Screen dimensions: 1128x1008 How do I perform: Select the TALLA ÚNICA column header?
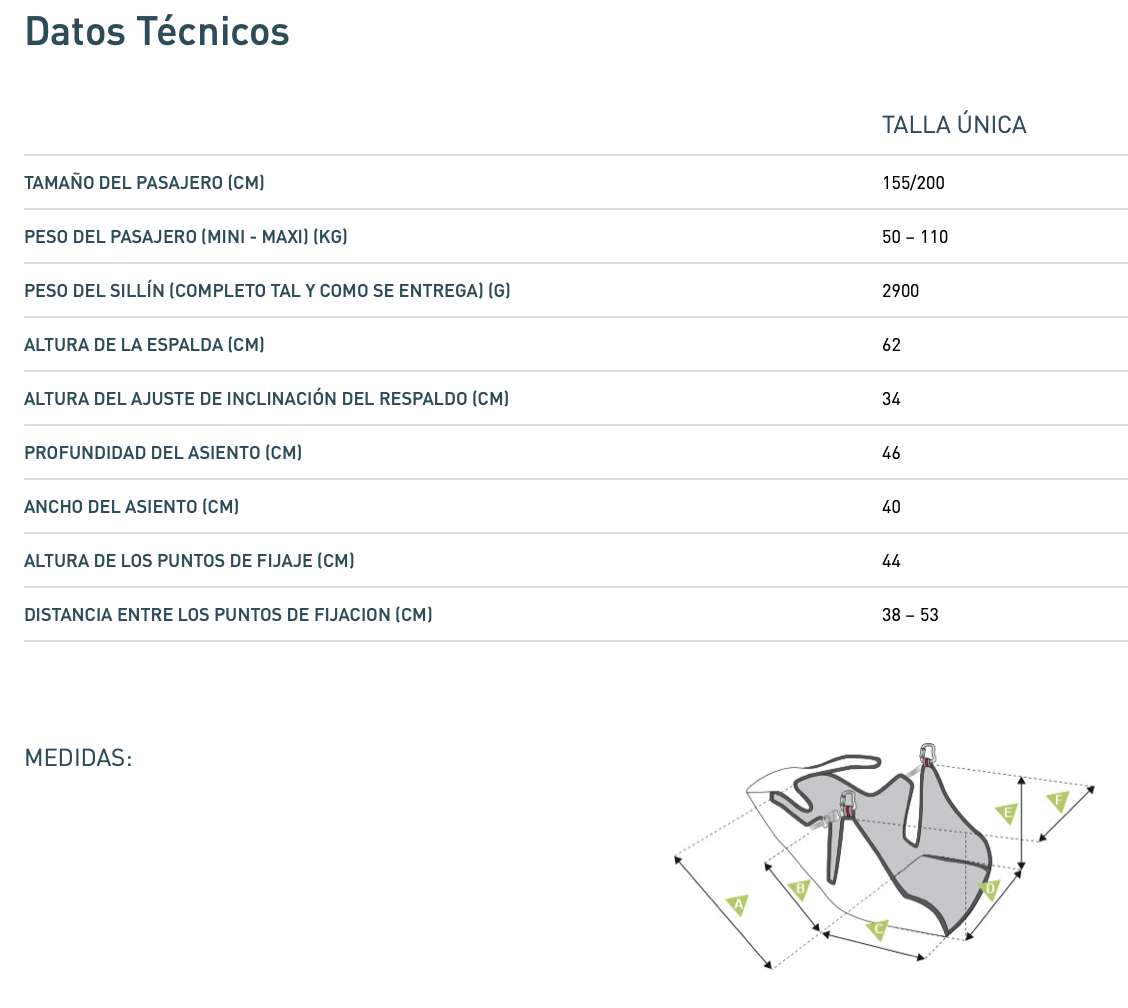point(954,125)
